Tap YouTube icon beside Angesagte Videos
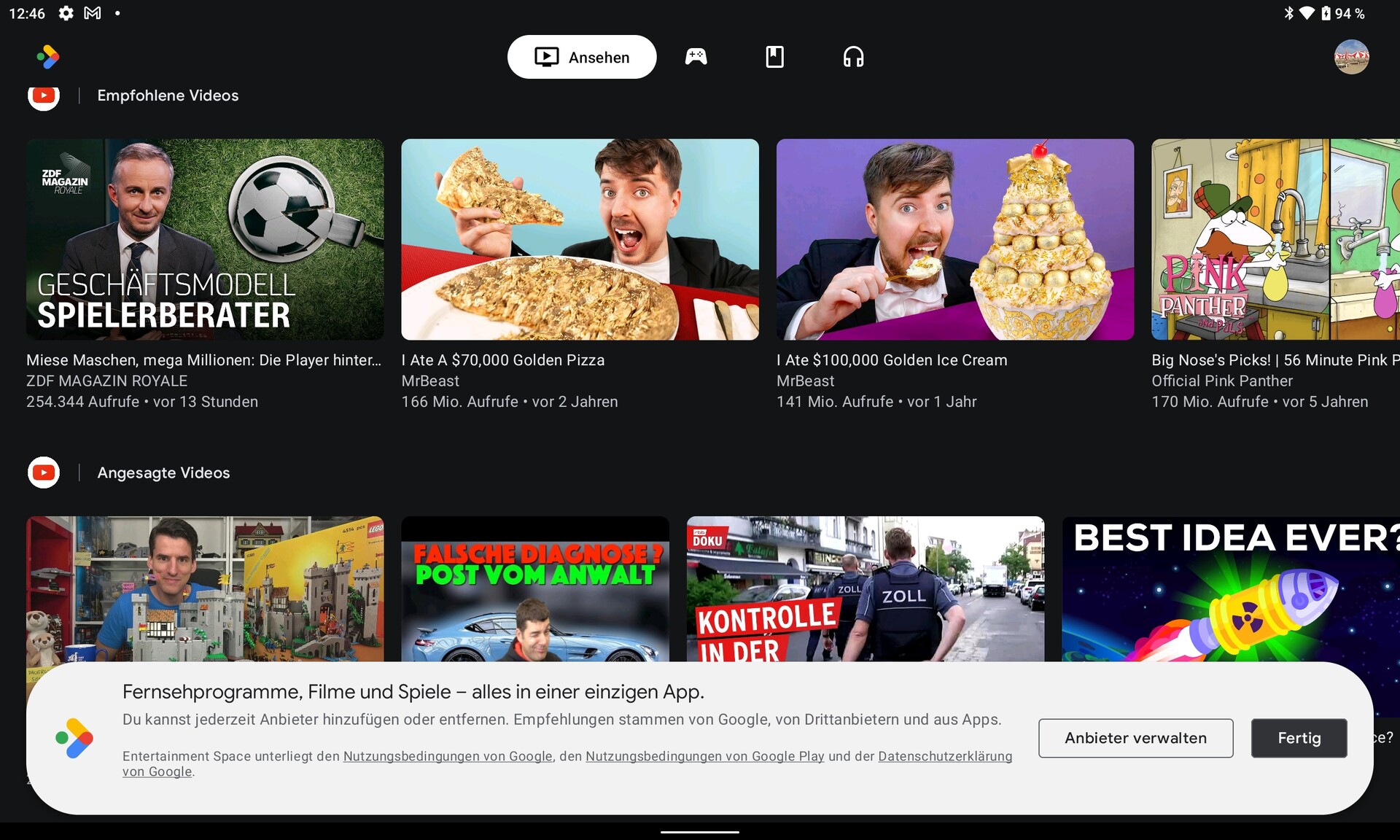The height and width of the screenshot is (840, 1400). pos(44,472)
